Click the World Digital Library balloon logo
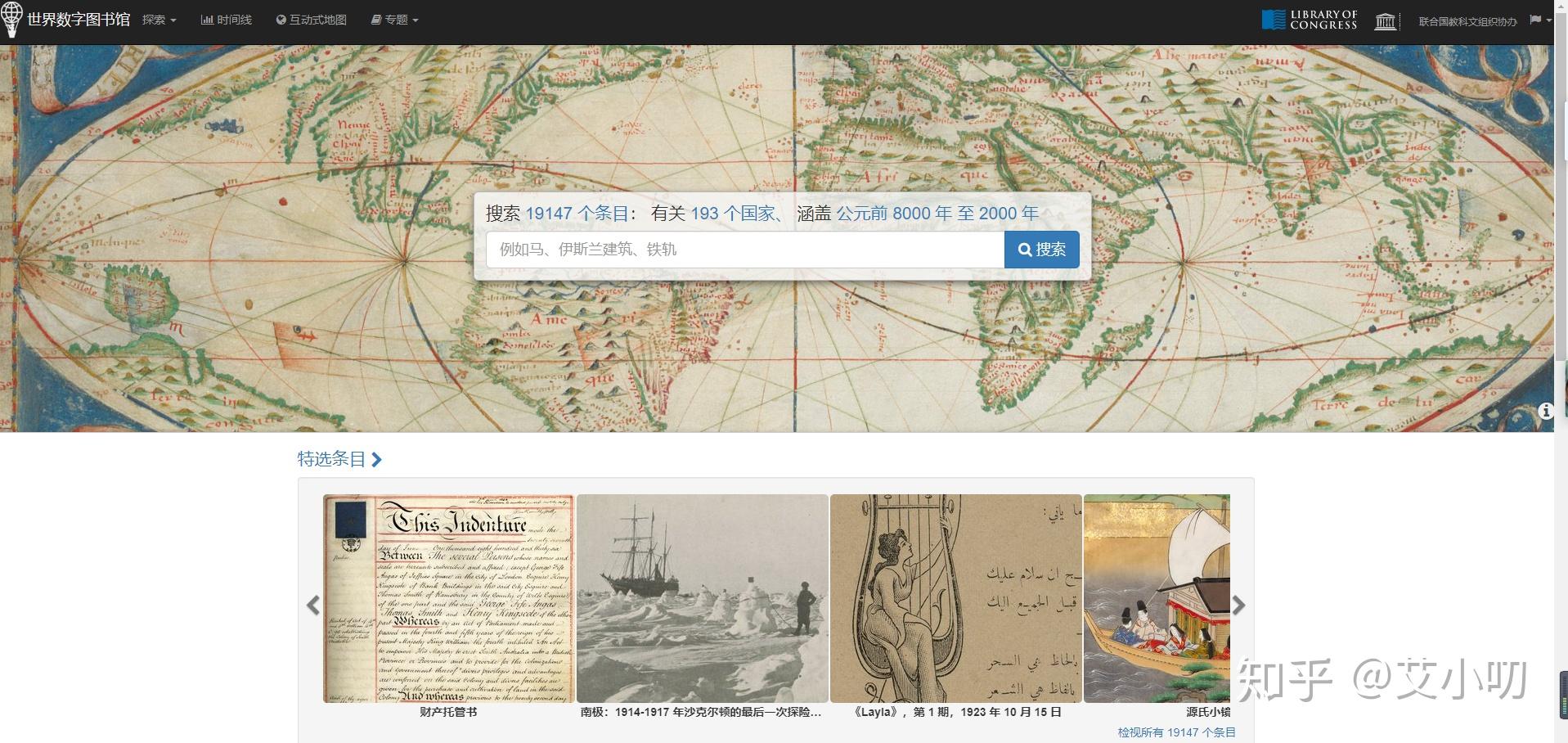 point(11,20)
